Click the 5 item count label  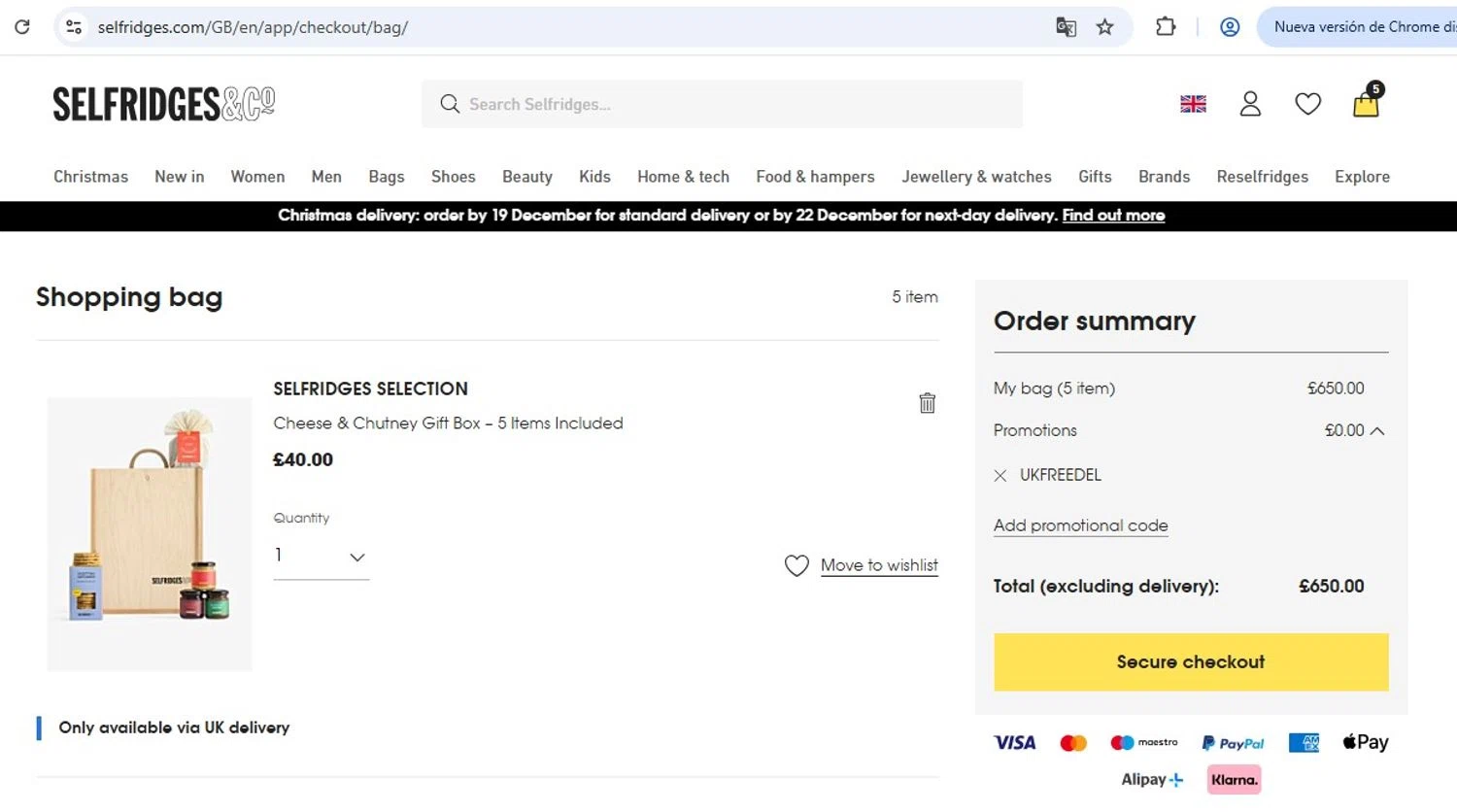[x=915, y=297]
